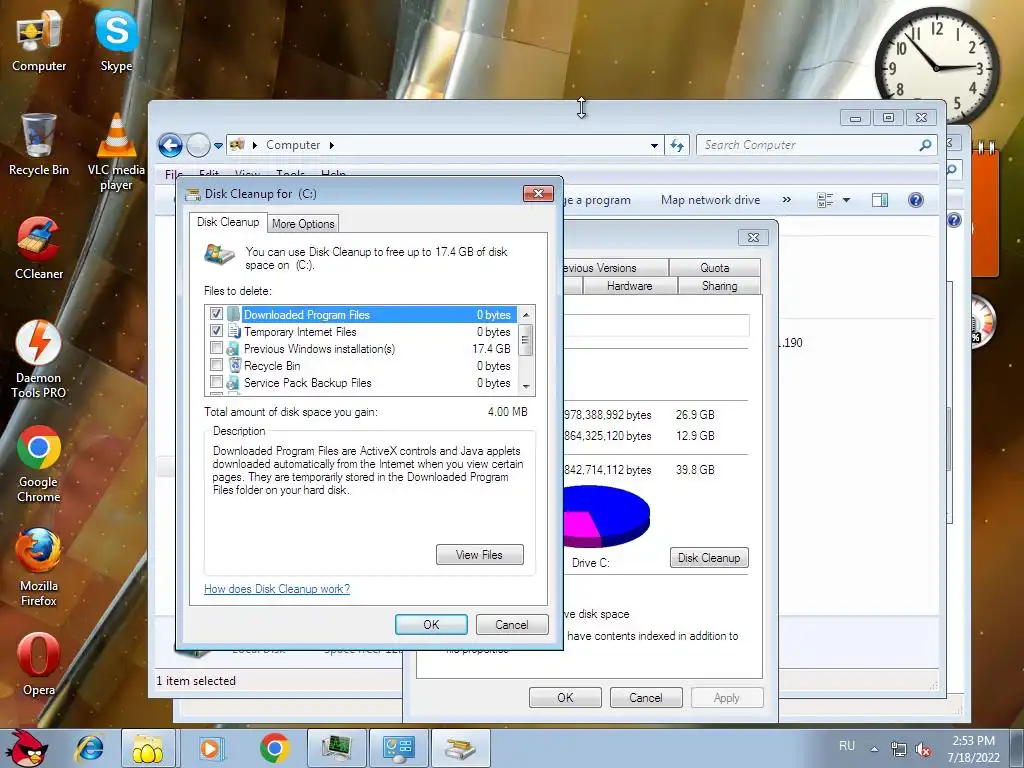1024x768 pixels.
Task: Click the muted volume tray icon
Action: coord(923,750)
